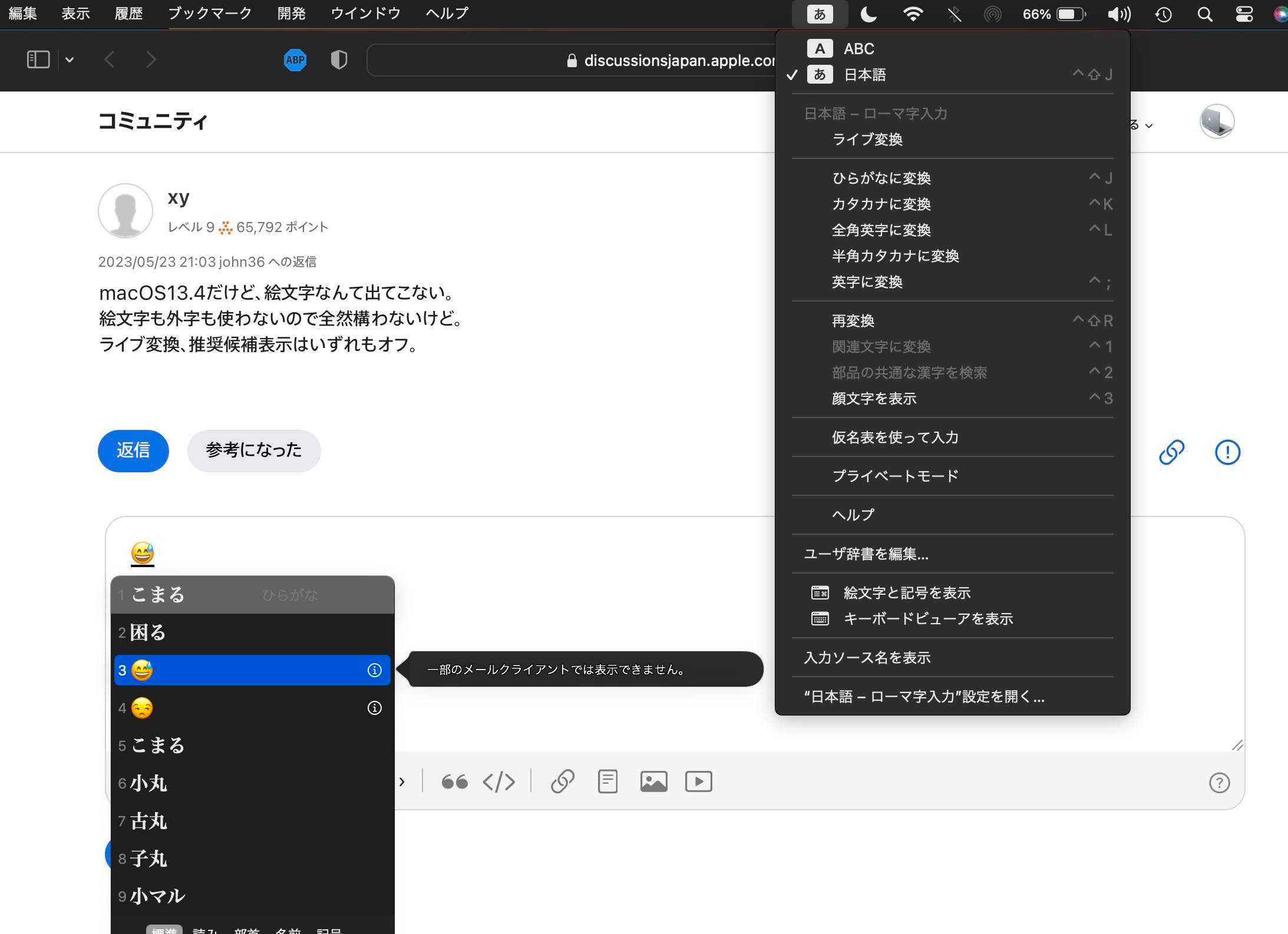This screenshot has width=1288, height=934.
Task: Open the sidebar dropdown chevron in the toolbar
Action: coord(70,59)
